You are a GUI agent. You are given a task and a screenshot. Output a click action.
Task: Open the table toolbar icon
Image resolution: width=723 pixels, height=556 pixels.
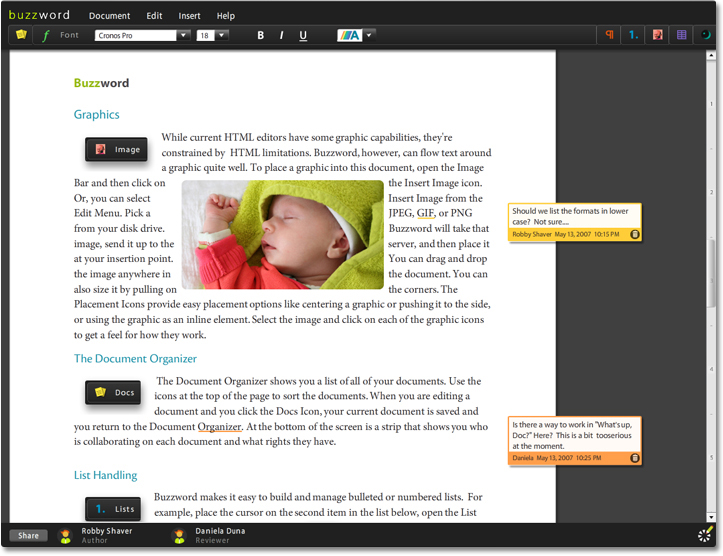pos(681,35)
